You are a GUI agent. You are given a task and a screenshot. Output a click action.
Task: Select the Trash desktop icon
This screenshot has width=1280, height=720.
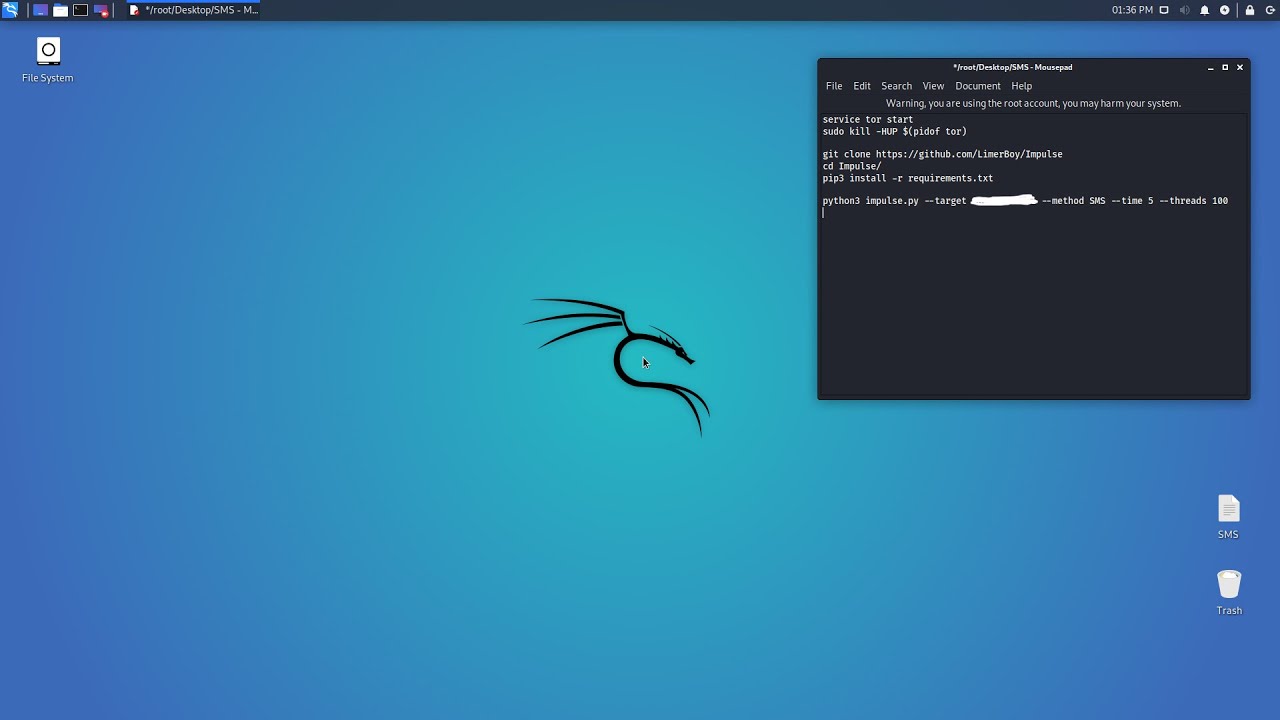1229,592
